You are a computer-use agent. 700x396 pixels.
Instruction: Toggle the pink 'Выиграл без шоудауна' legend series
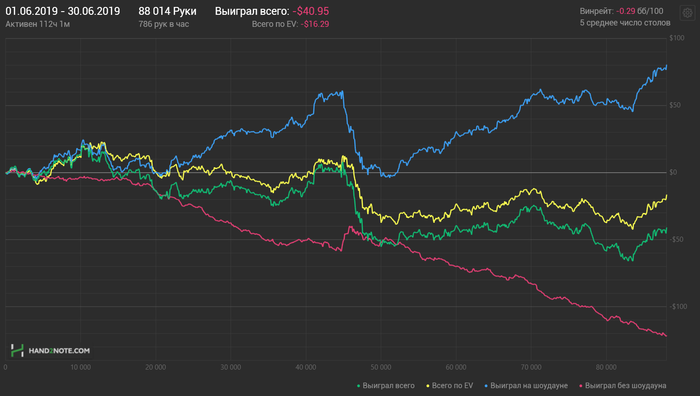[x=623, y=385]
